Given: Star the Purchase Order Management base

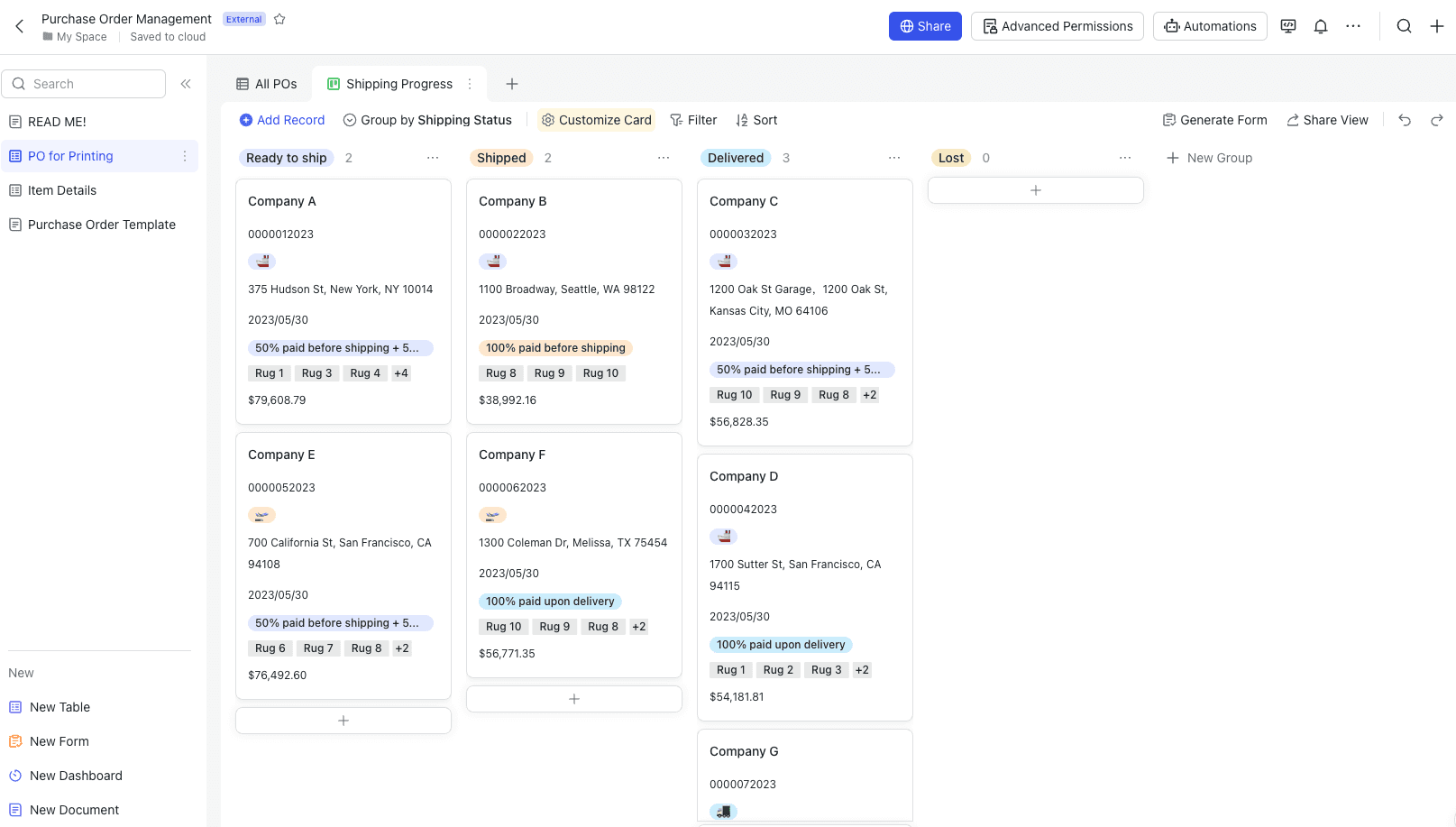Looking at the screenshot, I should pos(279,19).
